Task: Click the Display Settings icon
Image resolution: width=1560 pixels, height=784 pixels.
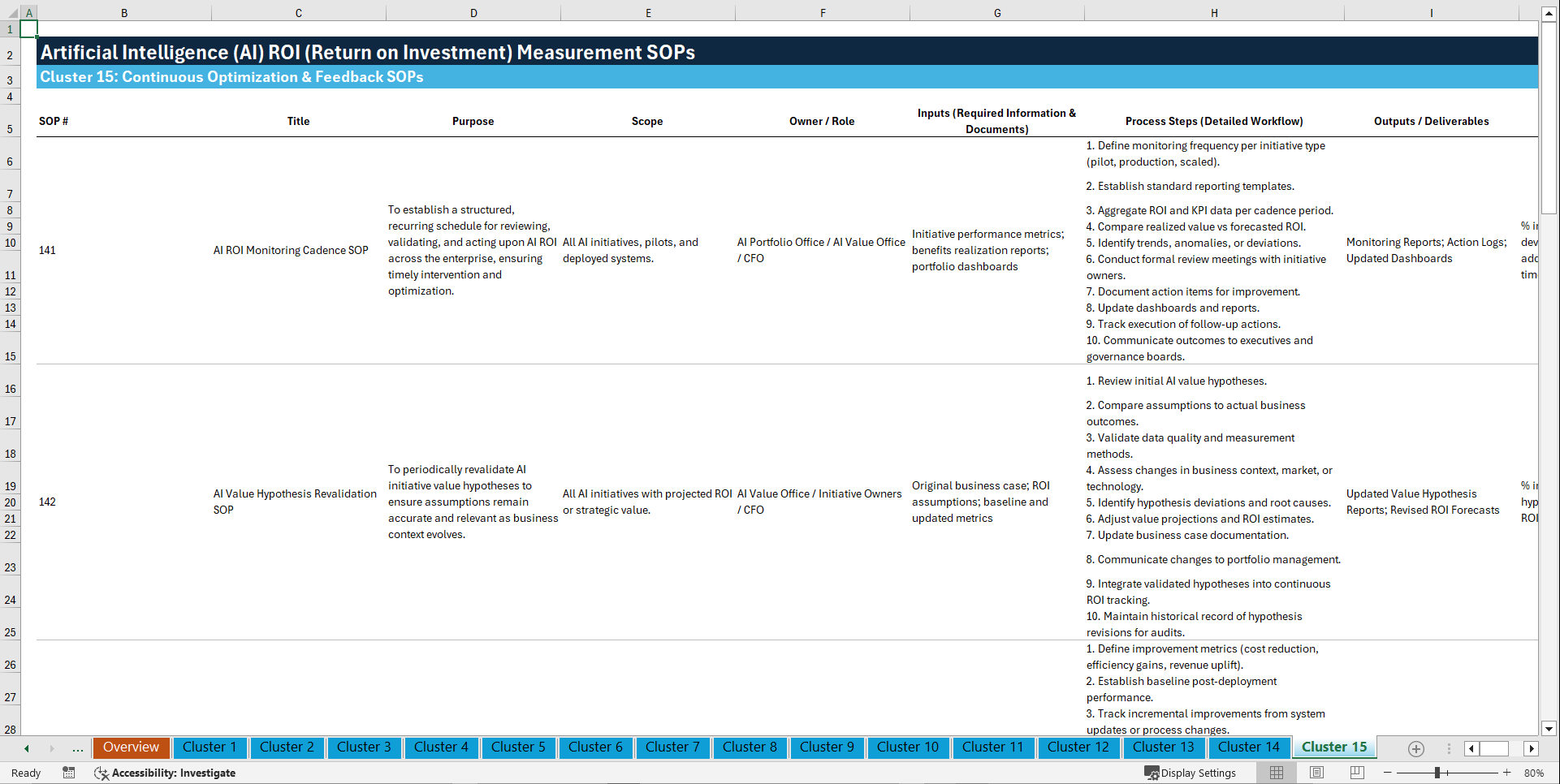Action: click(x=1152, y=773)
